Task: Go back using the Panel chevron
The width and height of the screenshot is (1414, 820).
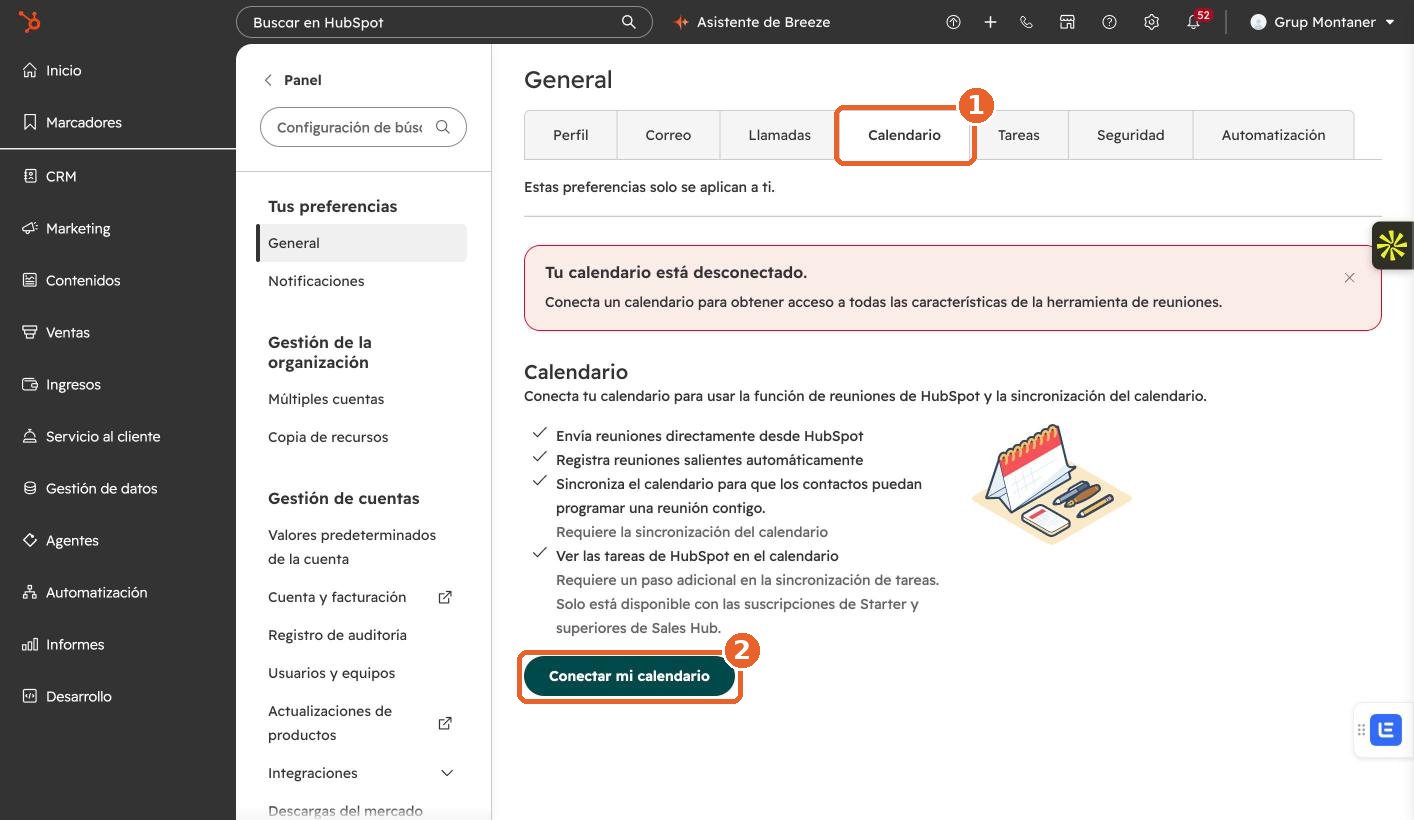Action: coord(268,80)
